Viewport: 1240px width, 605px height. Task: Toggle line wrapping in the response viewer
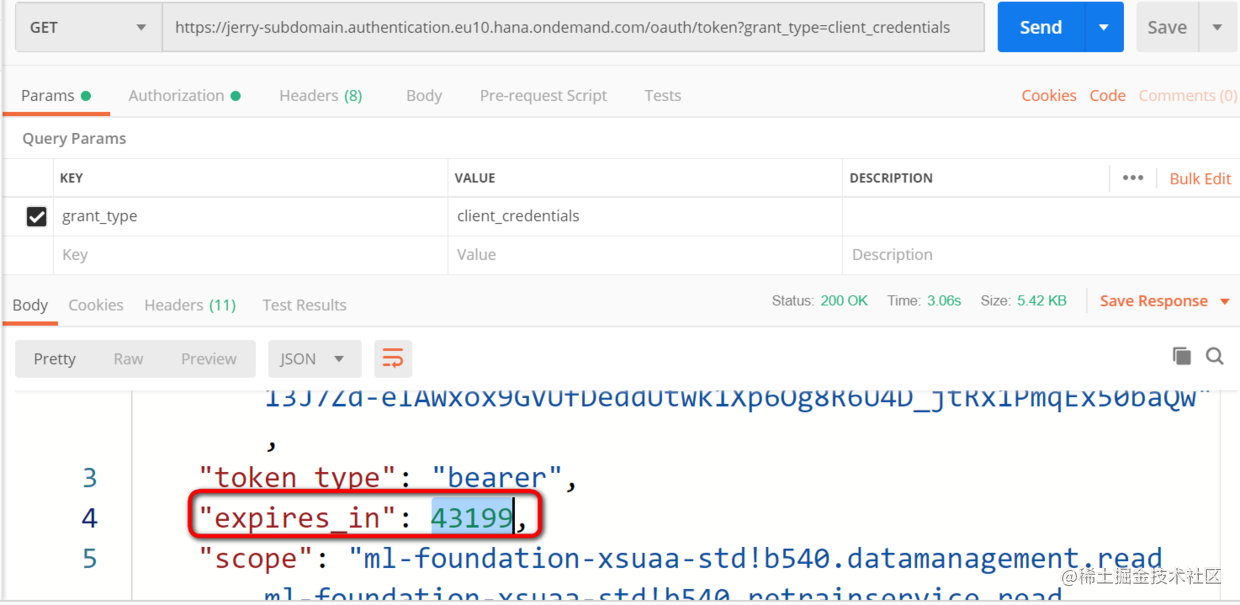(x=393, y=358)
